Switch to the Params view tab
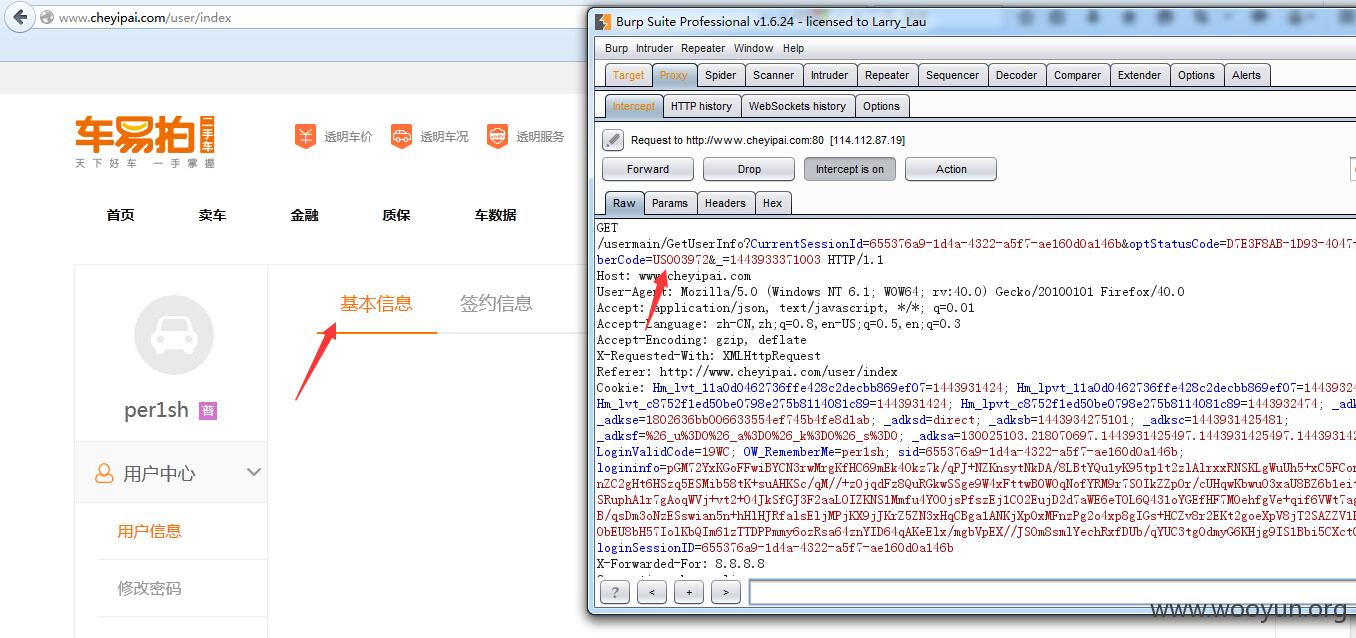The height and width of the screenshot is (638, 1356). 669,203
